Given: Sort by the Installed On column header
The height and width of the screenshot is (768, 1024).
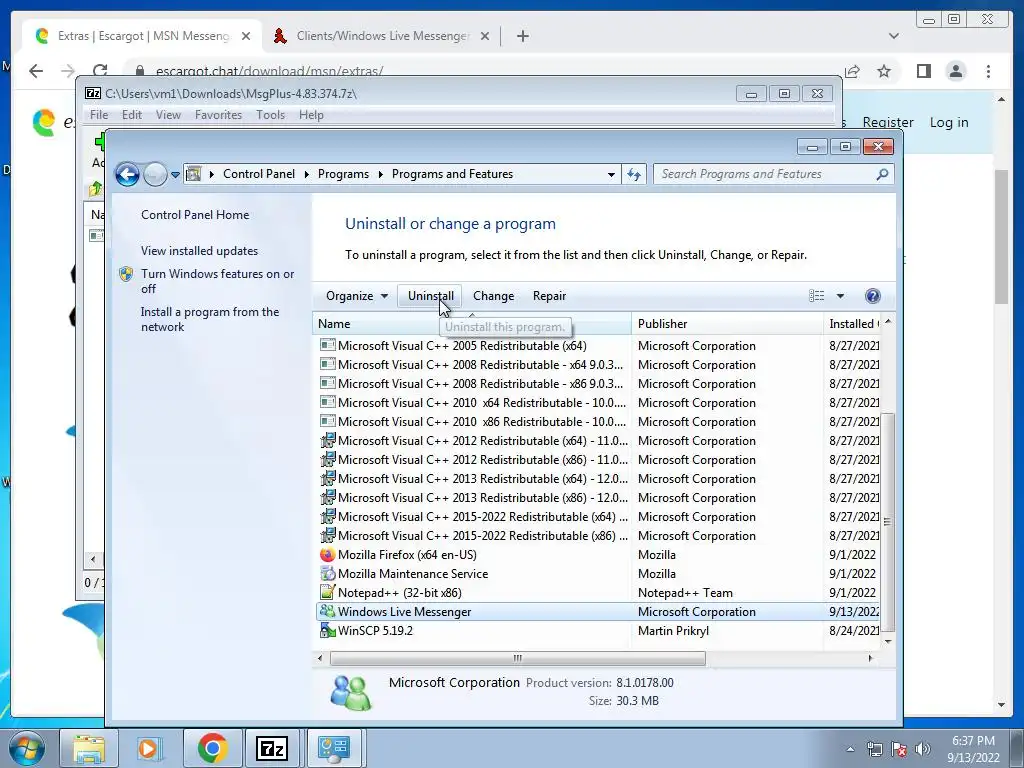Looking at the screenshot, I should (x=852, y=324).
